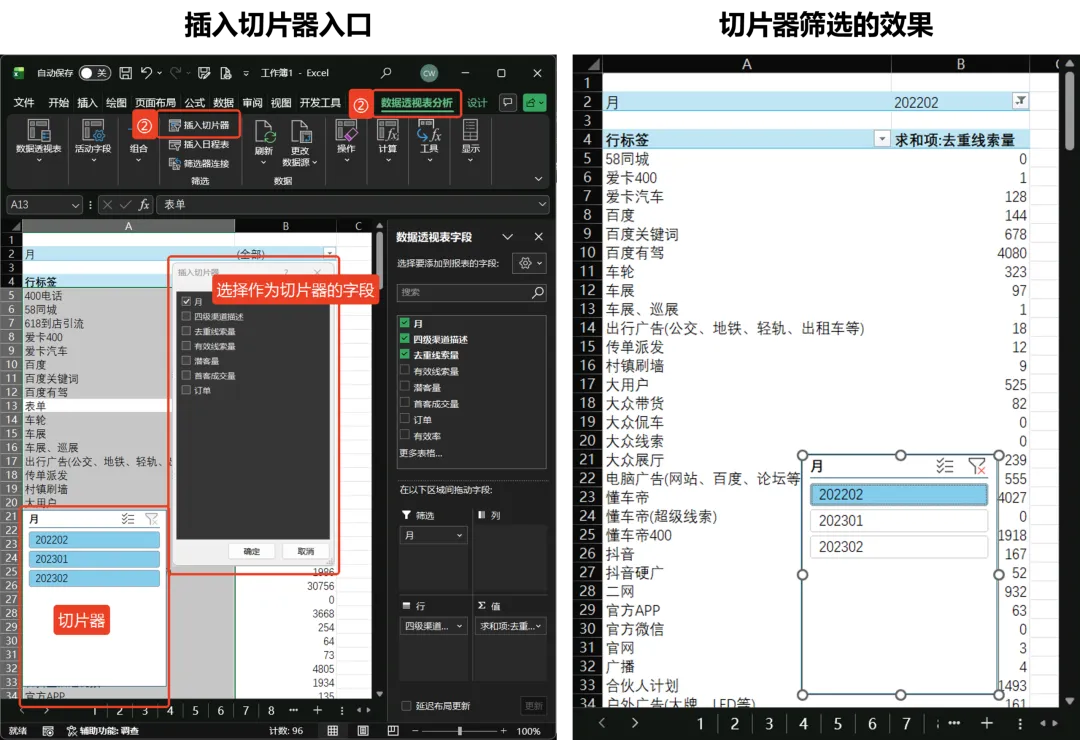The height and width of the screenshot is (740, 1080).
Task: Check 有效线索量 in the field list pane
Action: point(404,371)
